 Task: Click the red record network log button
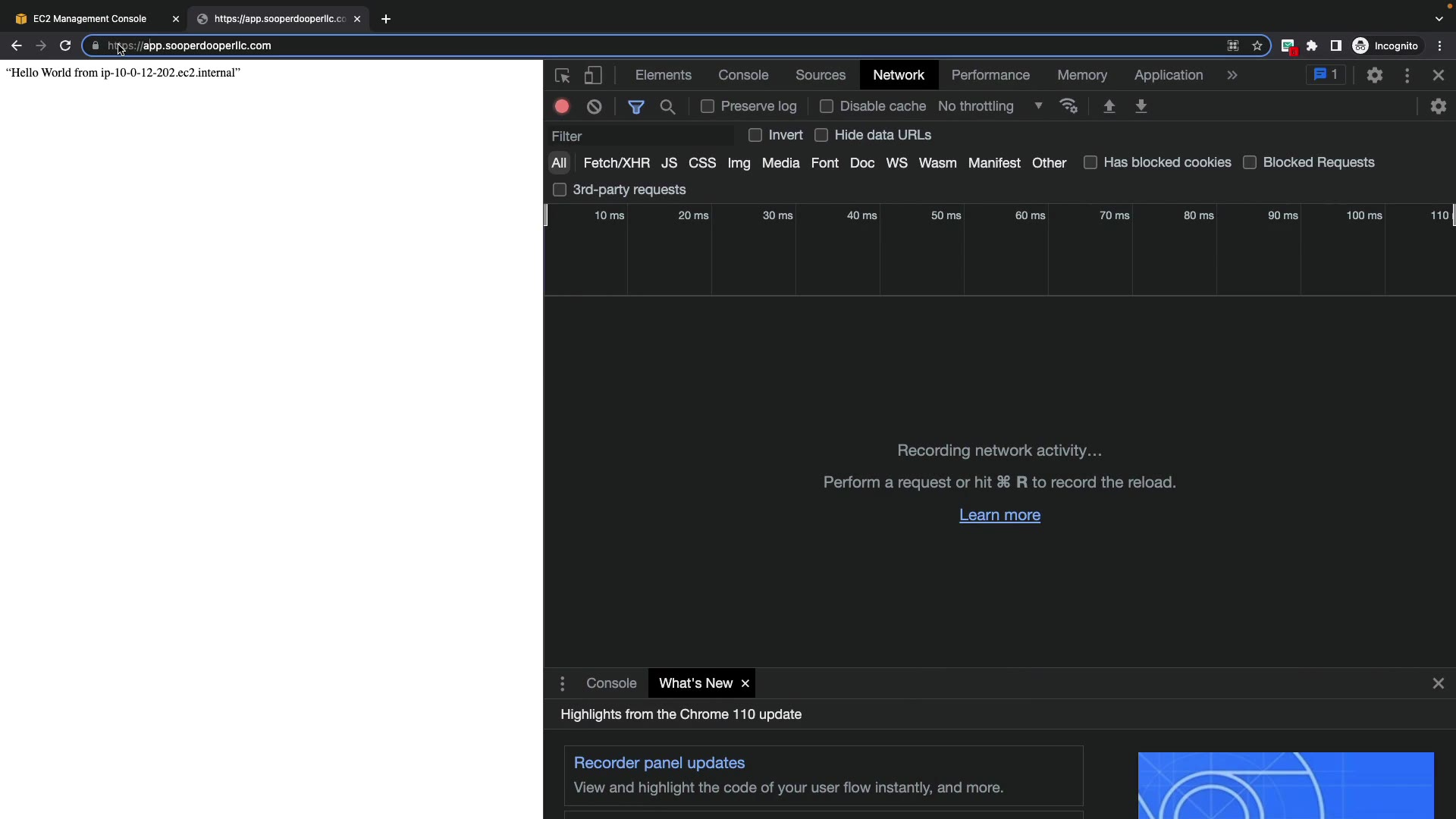pyautogui.click(x=562, y=107)
